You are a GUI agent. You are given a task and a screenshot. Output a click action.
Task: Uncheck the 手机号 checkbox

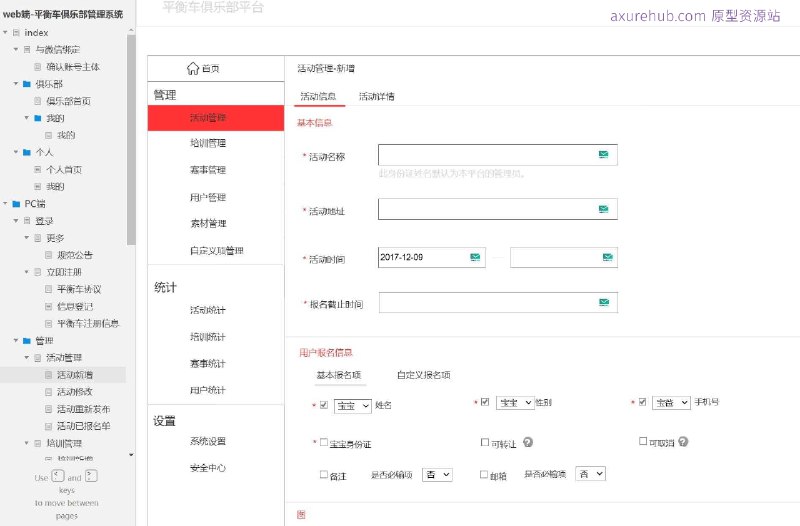pos(643,402)
